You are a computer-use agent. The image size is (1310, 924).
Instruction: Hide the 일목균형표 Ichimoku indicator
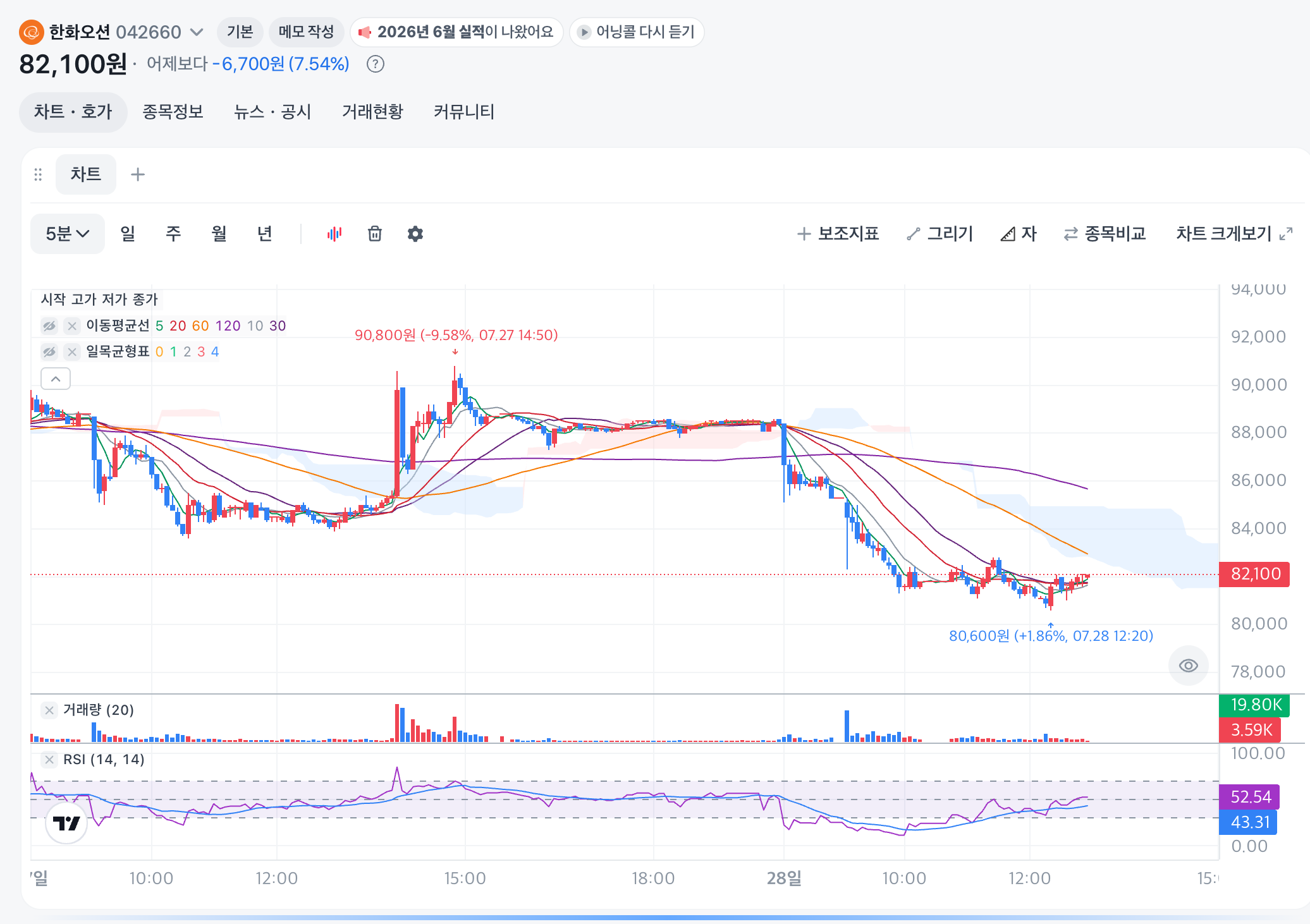(49, 352)
